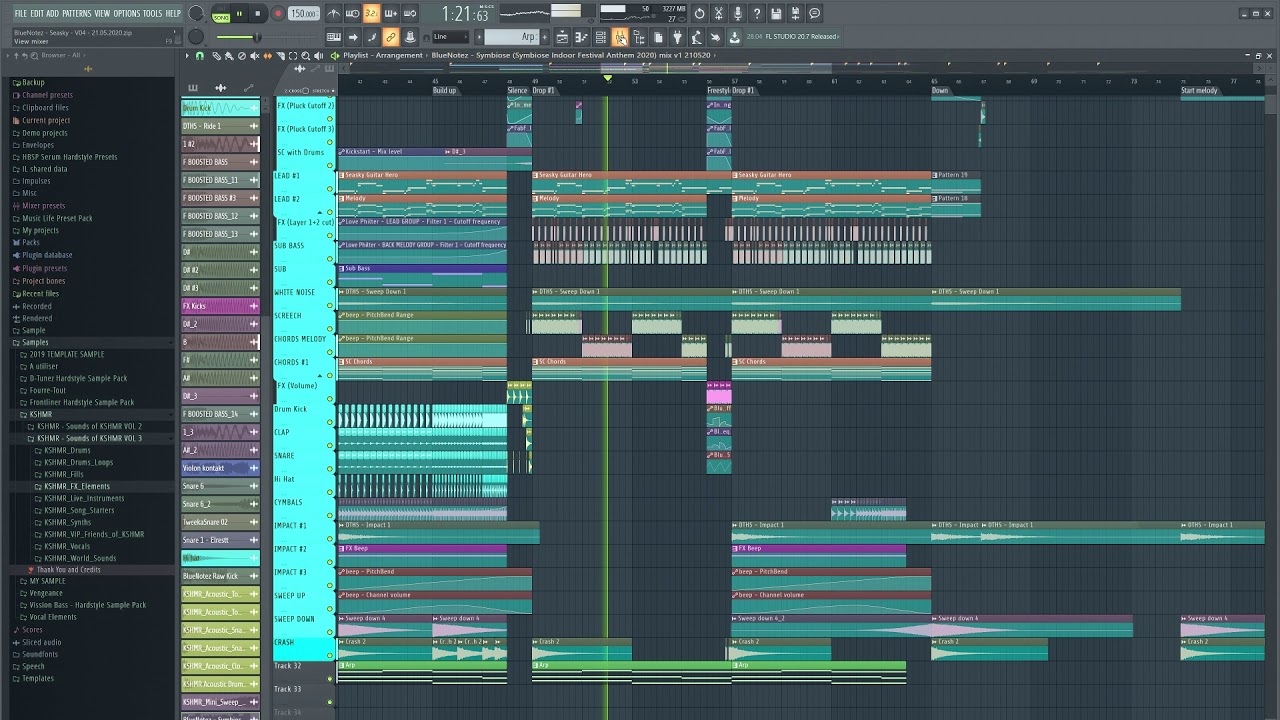
Task: Expand the Backup folder
Action: point(33,83)
